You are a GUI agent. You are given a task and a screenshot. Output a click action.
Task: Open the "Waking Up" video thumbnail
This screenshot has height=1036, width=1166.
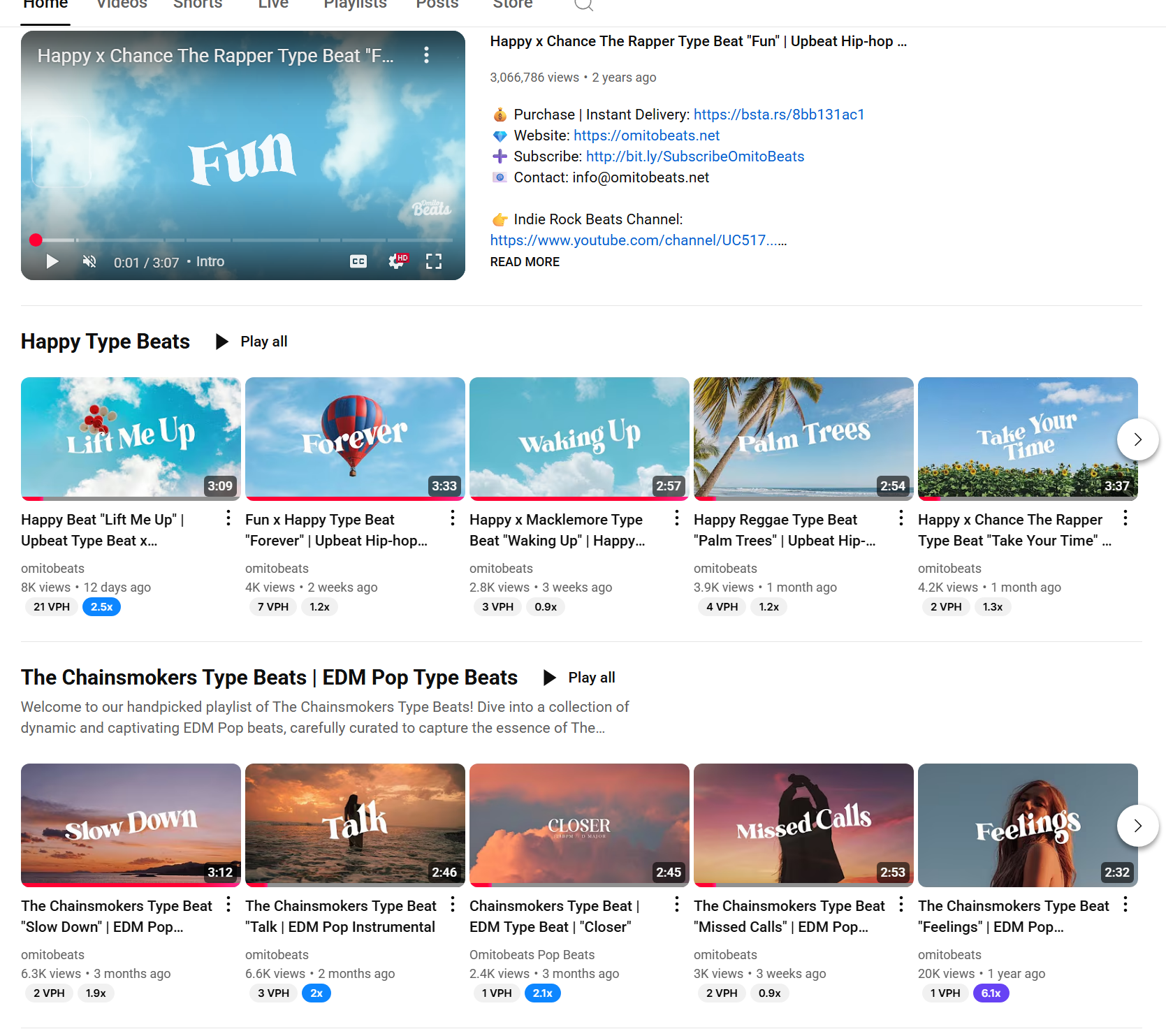click(x=579, y=438)
